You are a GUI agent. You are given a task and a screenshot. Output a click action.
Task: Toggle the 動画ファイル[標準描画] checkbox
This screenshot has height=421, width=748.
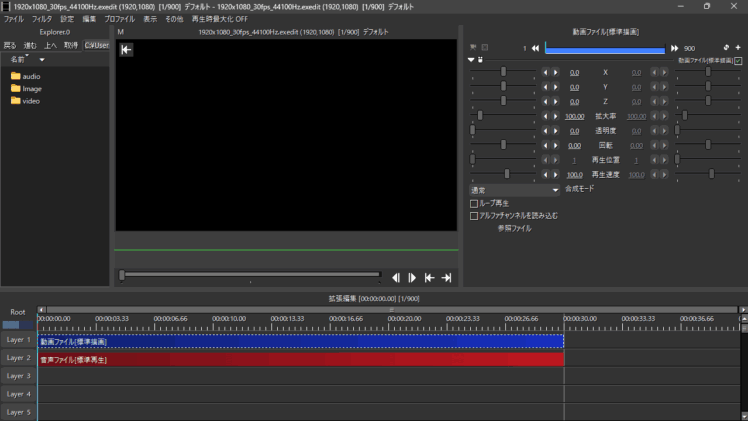tap(738, 60)
